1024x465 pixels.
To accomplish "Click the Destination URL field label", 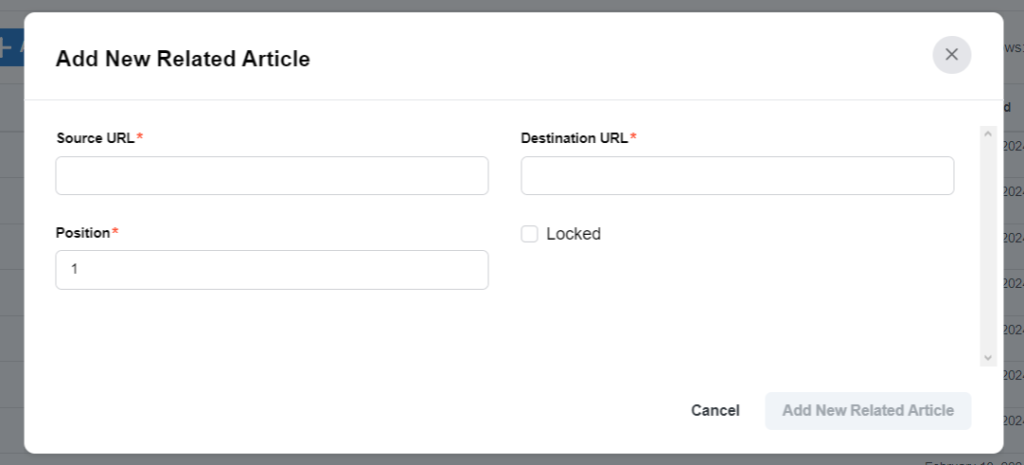I will click(x=574, y=138).
